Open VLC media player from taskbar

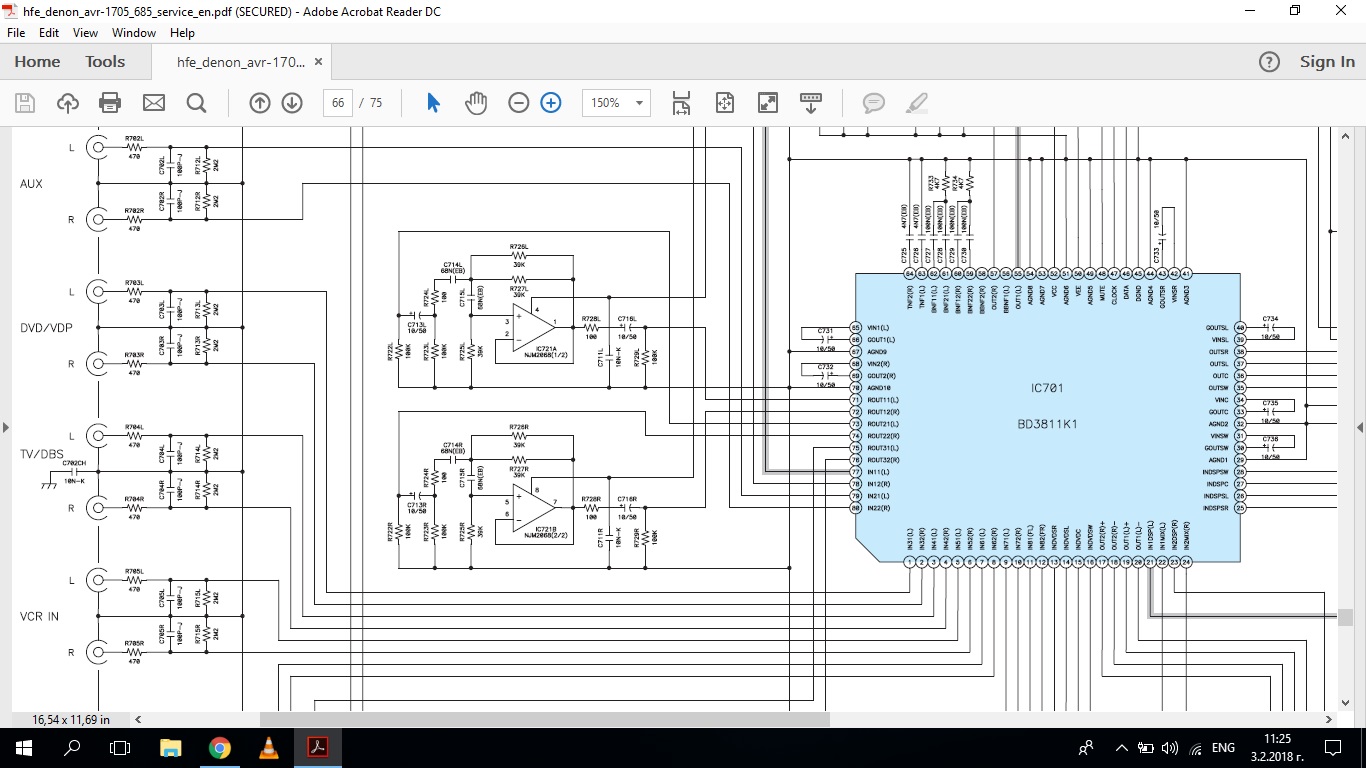pyautogui.click(x=268, y=748)
